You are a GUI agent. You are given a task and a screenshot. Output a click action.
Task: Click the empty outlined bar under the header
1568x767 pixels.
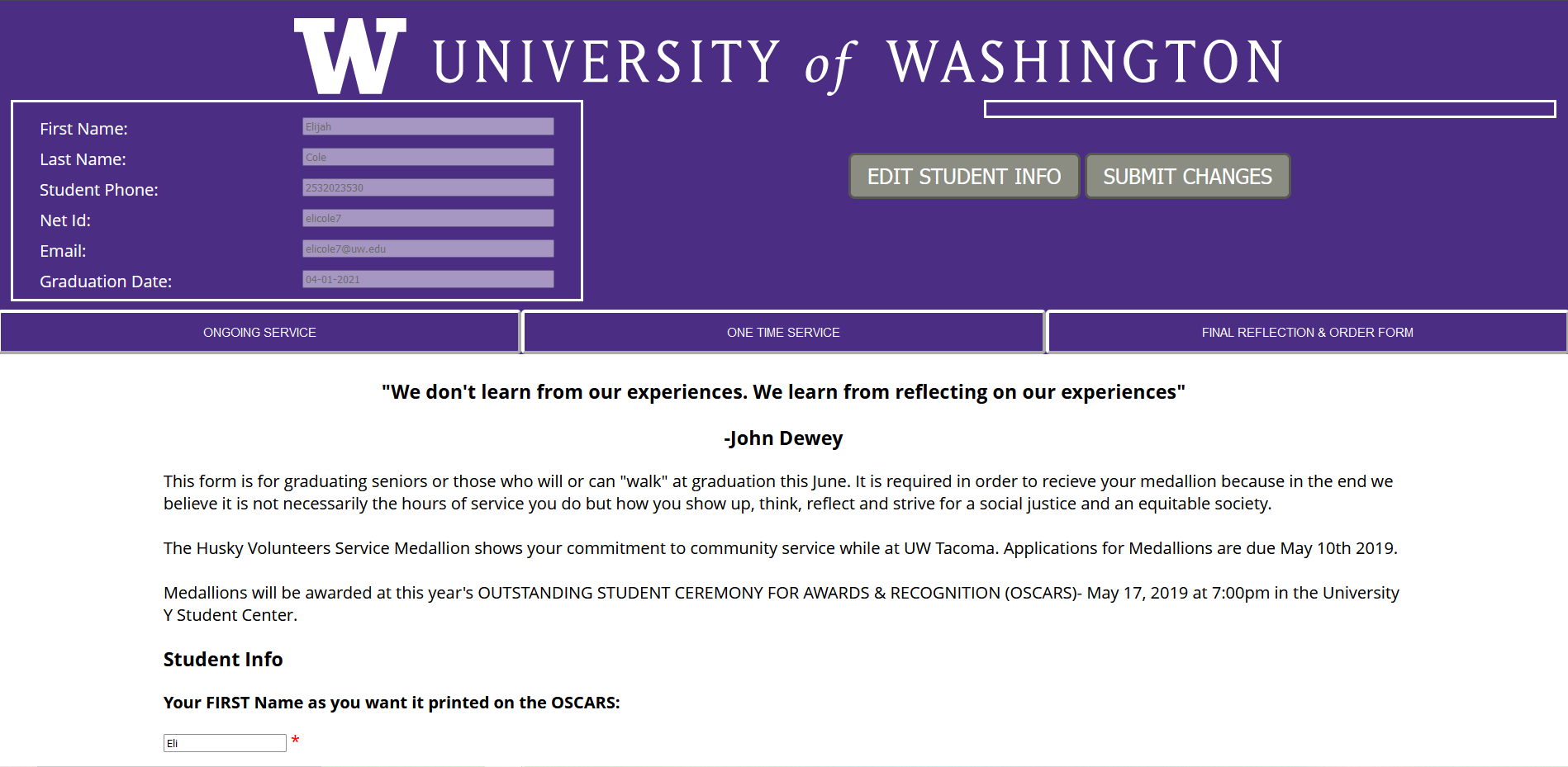coord(1270,109)
